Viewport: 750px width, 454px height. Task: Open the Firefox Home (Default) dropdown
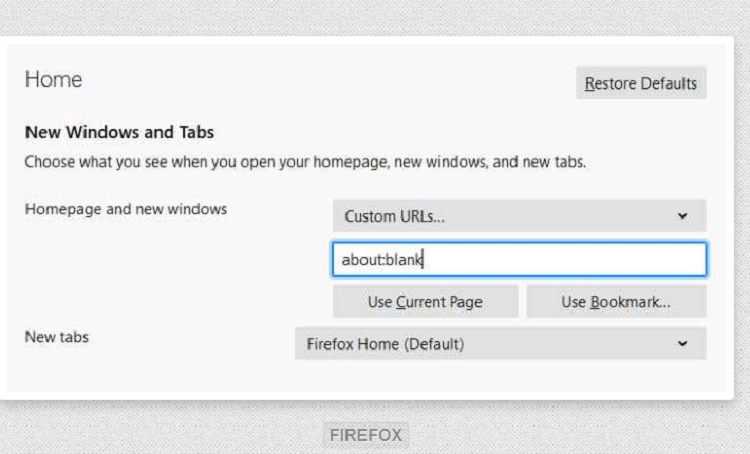click(x=500, y=344)
